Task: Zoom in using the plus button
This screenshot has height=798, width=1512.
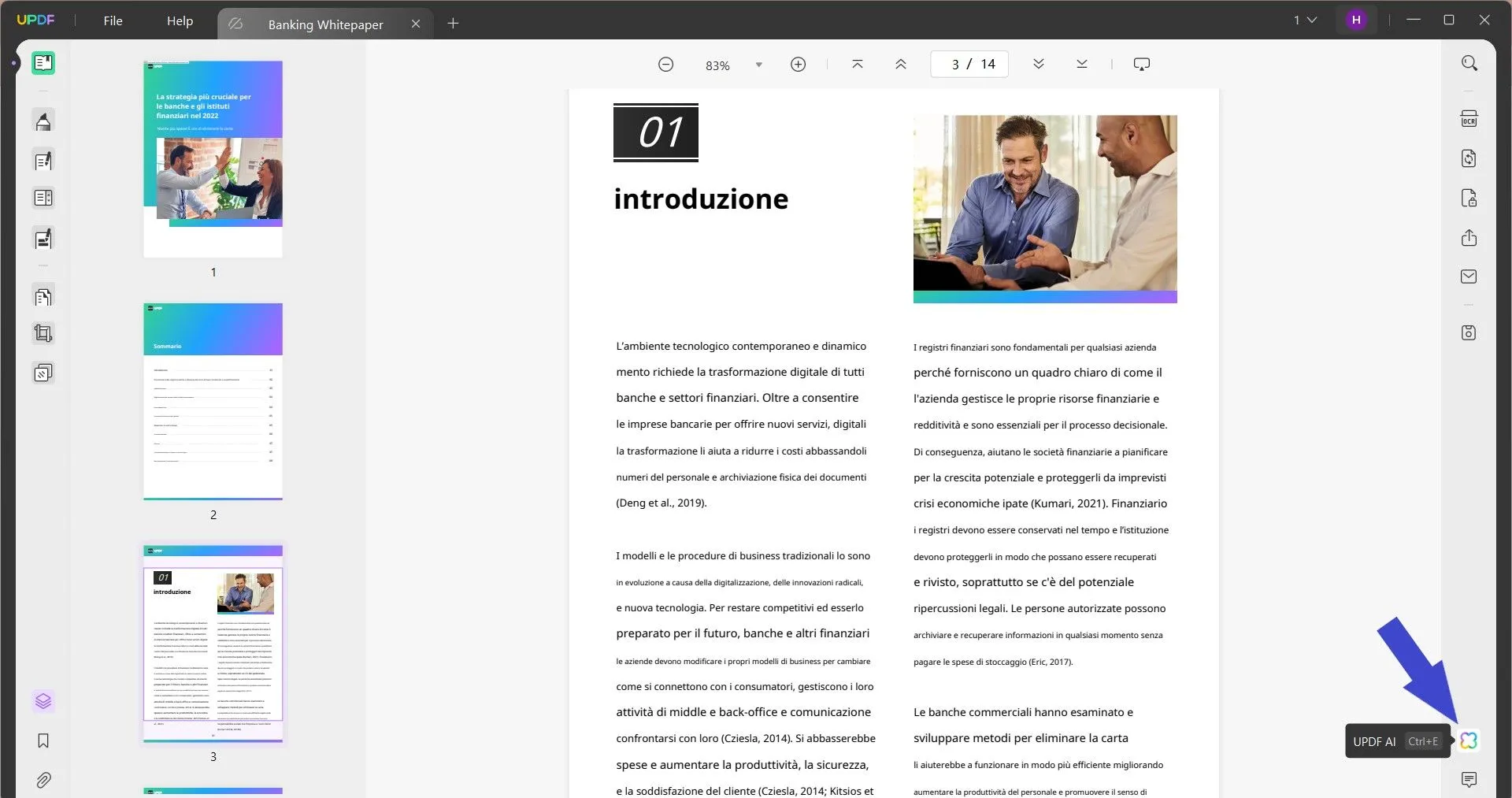Action: (798, 64)
